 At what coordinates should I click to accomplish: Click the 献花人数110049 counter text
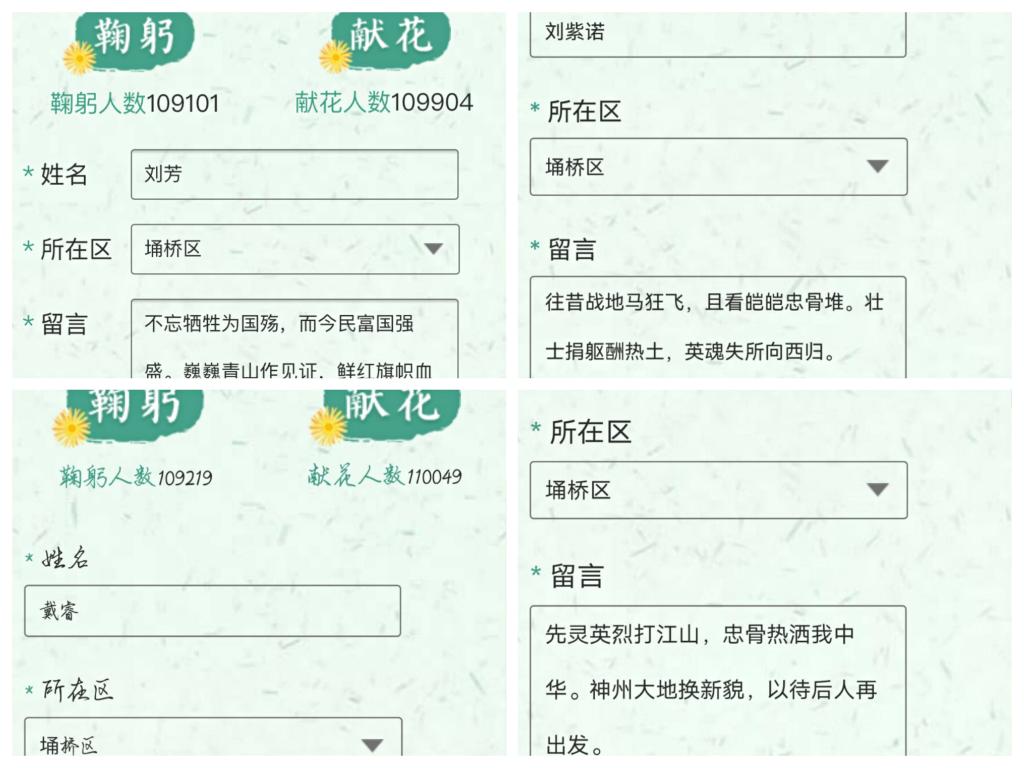tap(385, 476)
